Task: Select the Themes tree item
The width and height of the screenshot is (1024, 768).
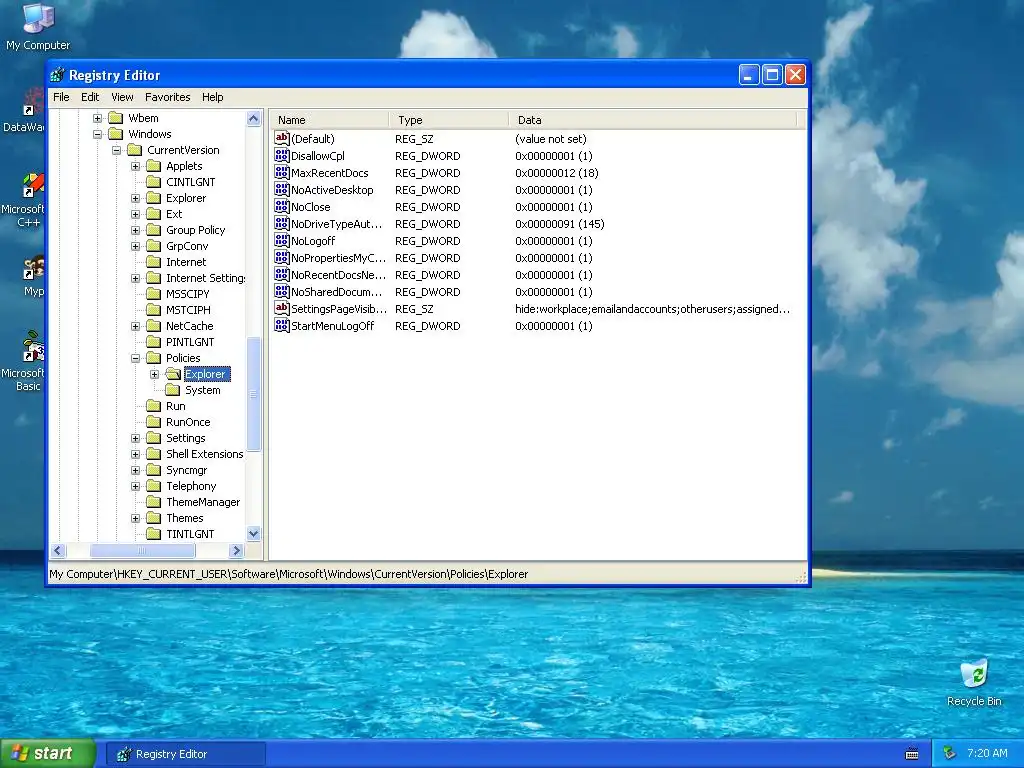Action: click(184, 518)
